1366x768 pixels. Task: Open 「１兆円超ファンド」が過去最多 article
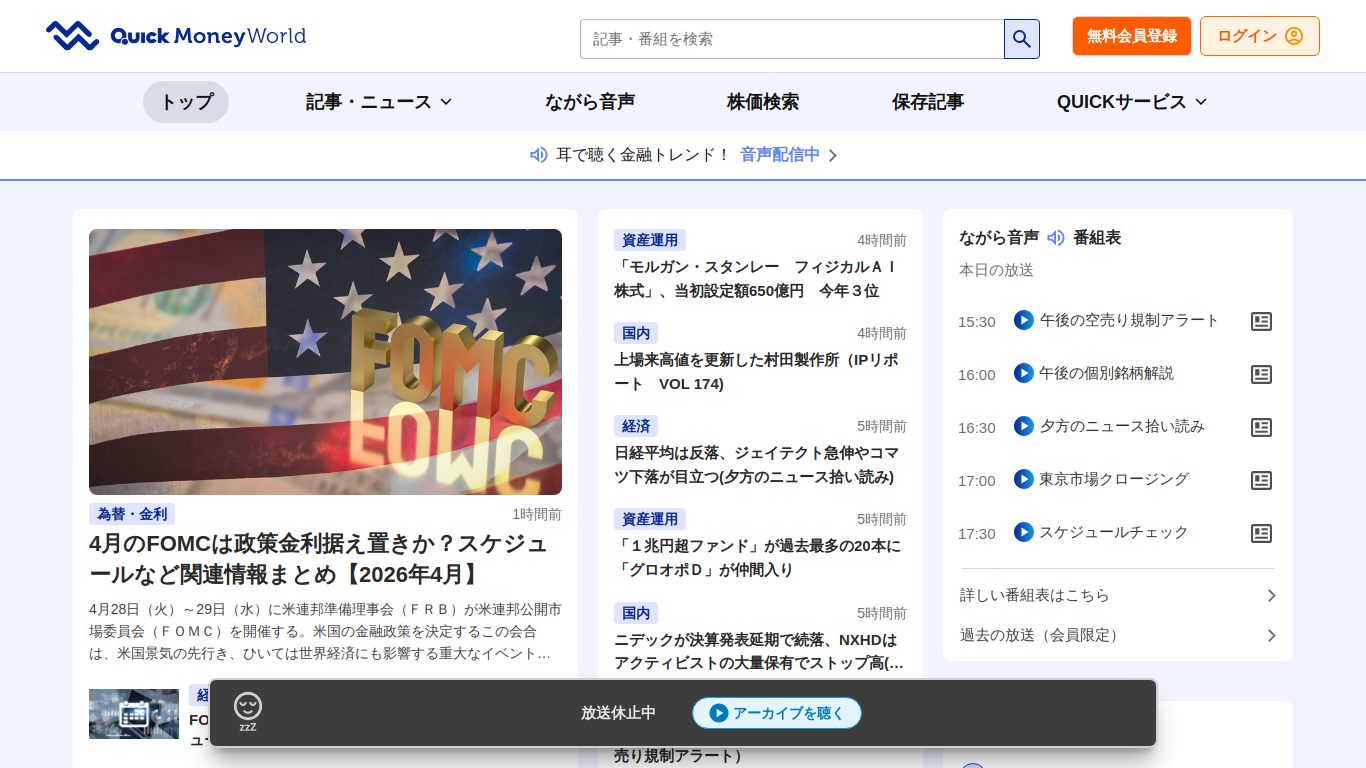[760, 558]
